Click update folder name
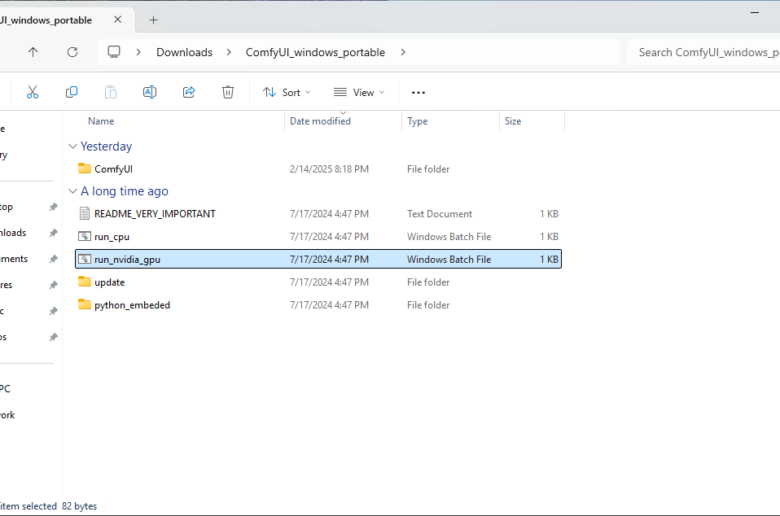 tap(109, 282)
